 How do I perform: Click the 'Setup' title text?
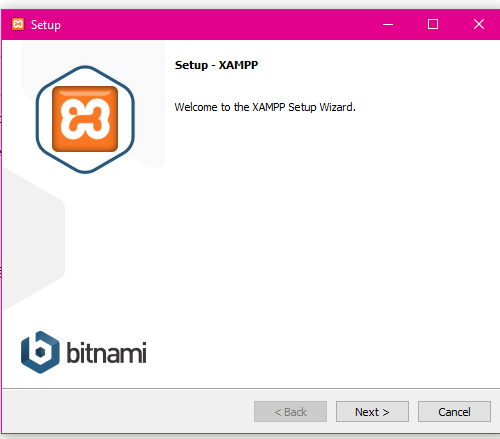click(46, 25)
